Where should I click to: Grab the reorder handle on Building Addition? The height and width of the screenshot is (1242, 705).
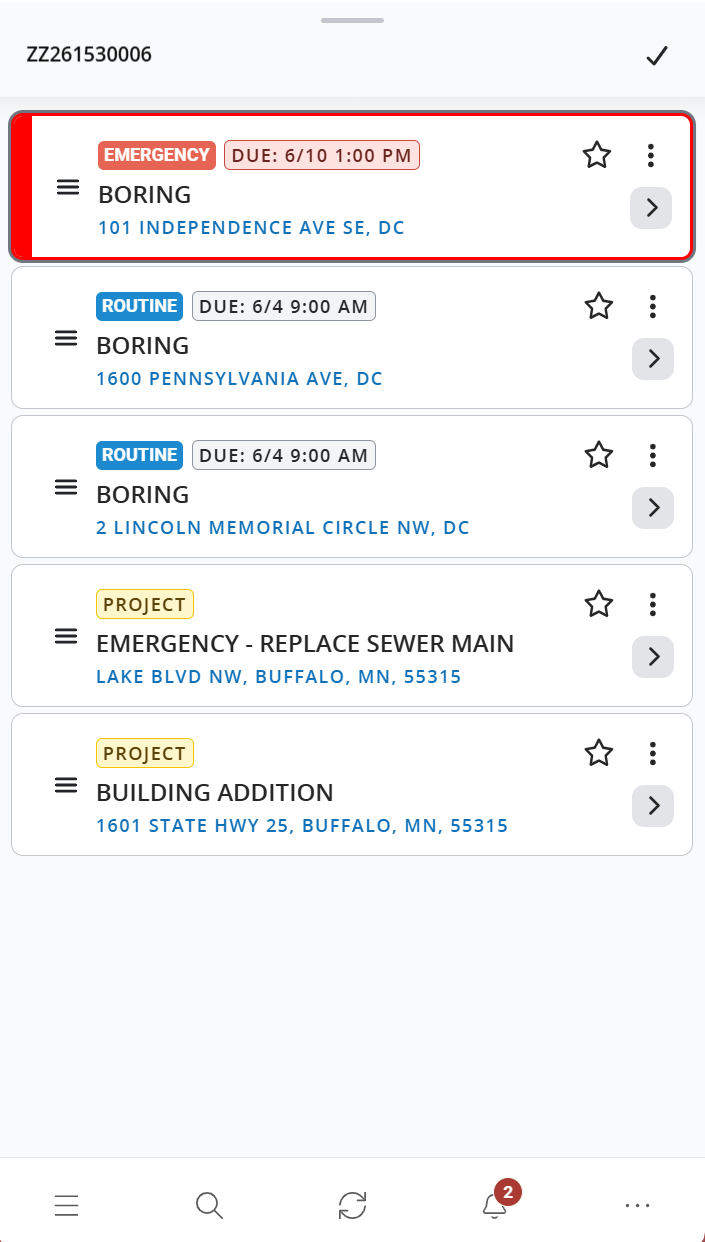pos(66,785)
